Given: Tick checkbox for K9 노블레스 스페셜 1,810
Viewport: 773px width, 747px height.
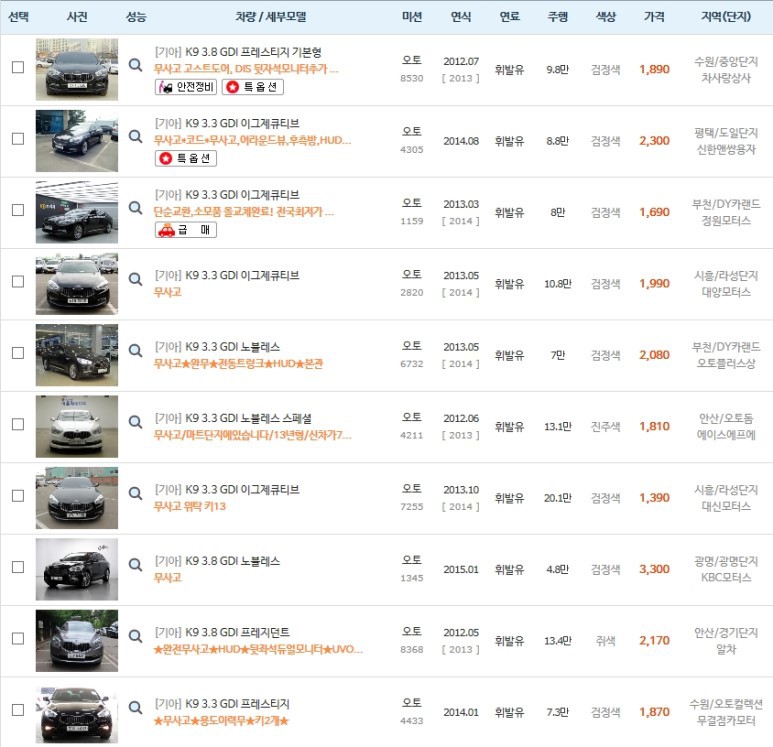Looking at the screenshot, I should 18,425.
